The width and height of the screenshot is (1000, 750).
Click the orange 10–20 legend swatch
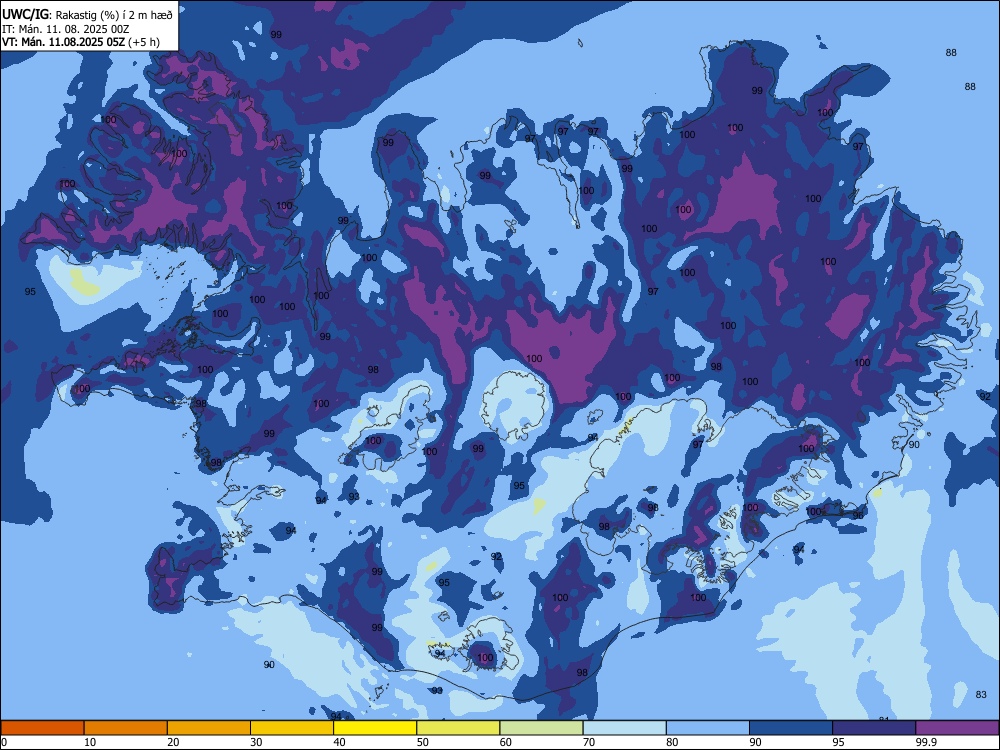[126, 728]
